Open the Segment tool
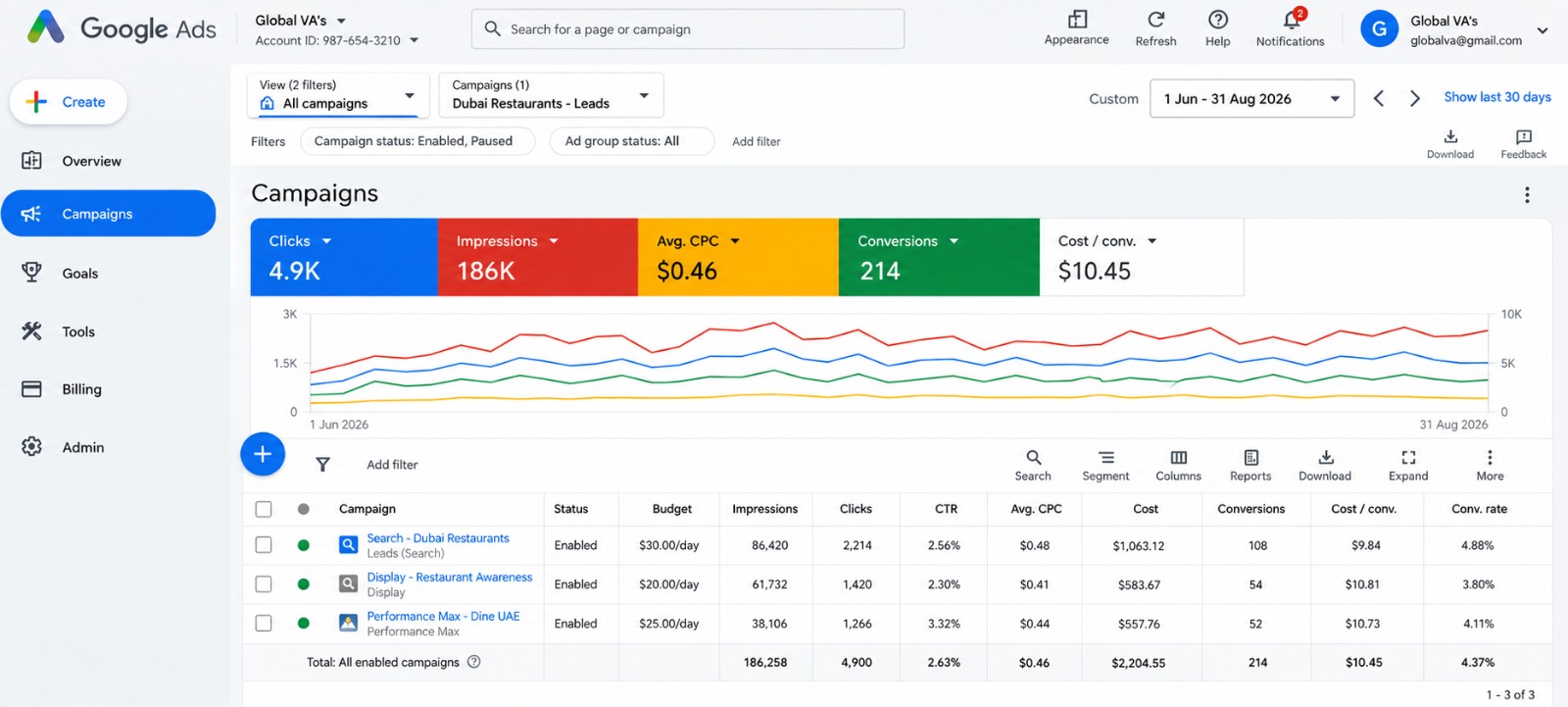This screenshot has width=1568, height=707. coord(1105,465)
